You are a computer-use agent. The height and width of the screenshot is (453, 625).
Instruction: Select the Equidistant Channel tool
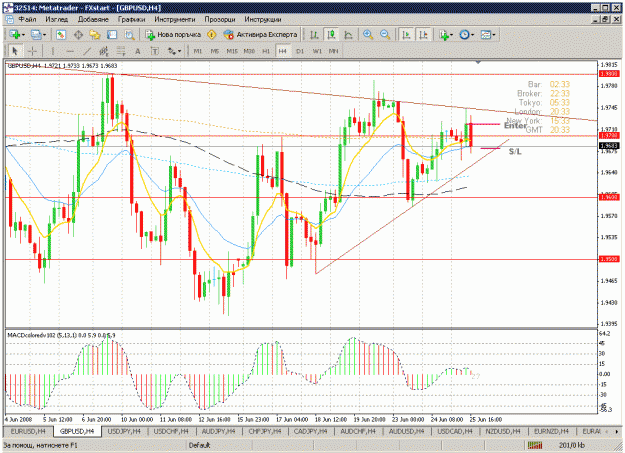click(104, 51)
